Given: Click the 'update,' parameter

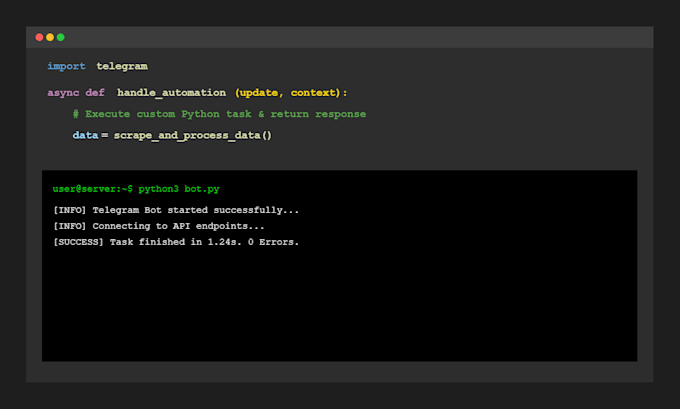Looking at the screenshot, I should coord(261,93).
